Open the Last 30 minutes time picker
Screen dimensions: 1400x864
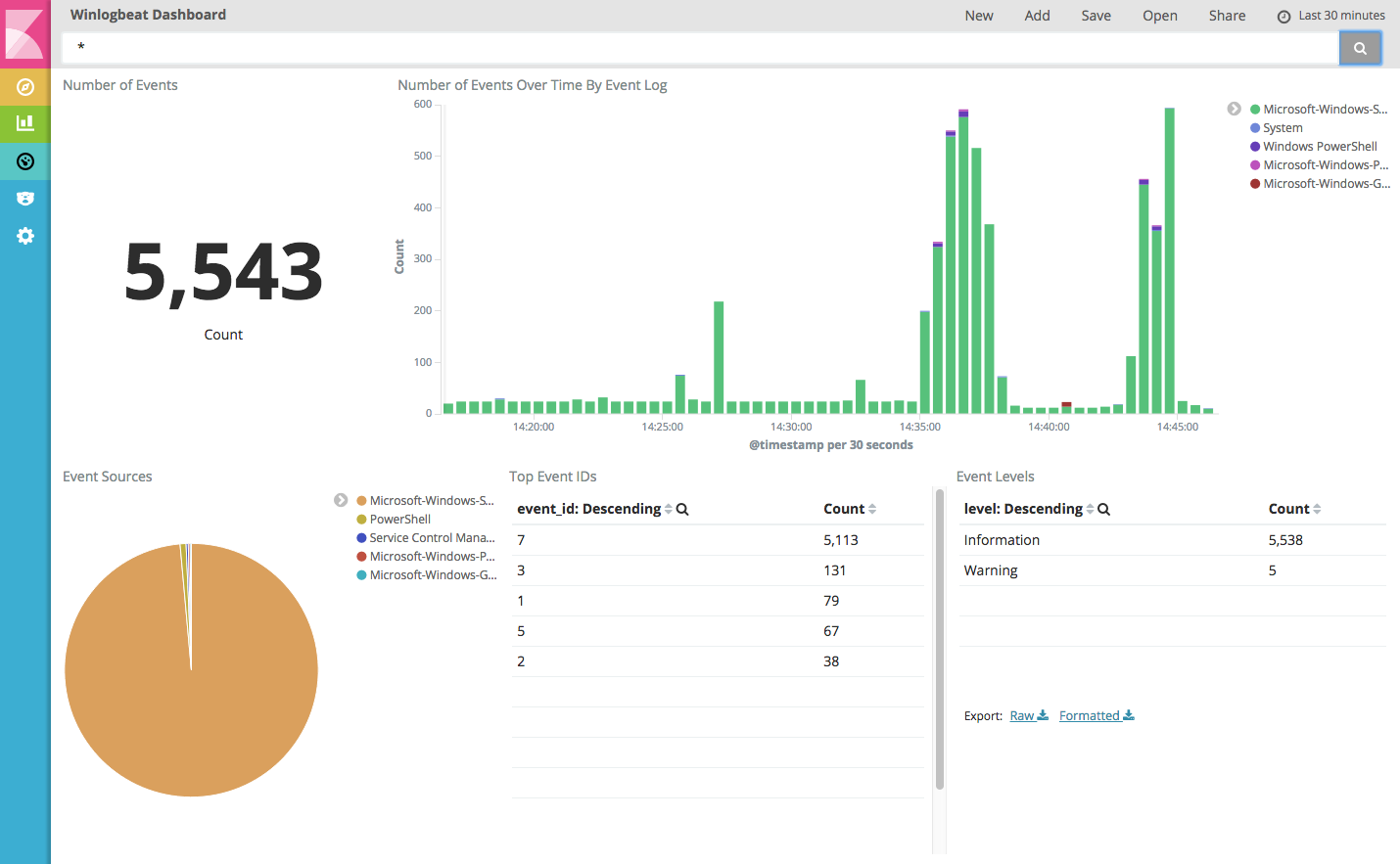1340,15
